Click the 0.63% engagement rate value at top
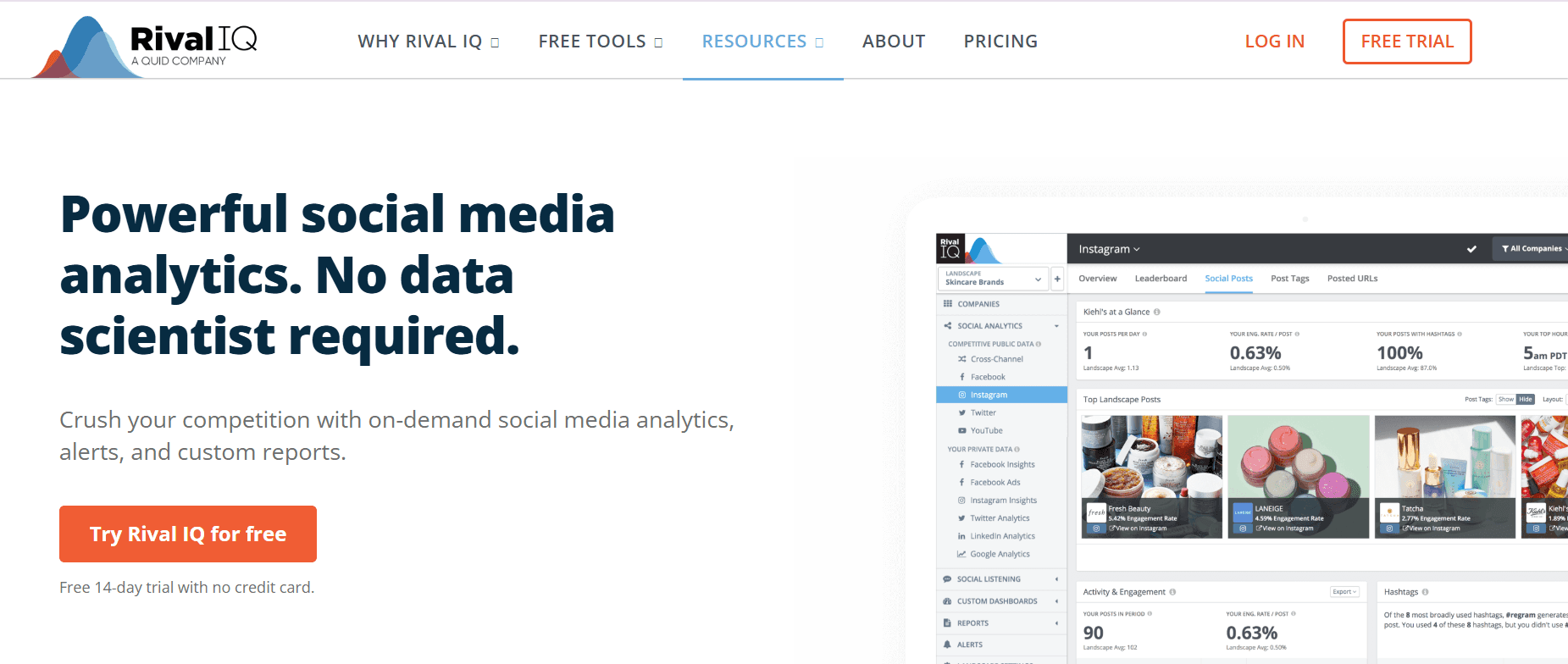 point(1255,353)
